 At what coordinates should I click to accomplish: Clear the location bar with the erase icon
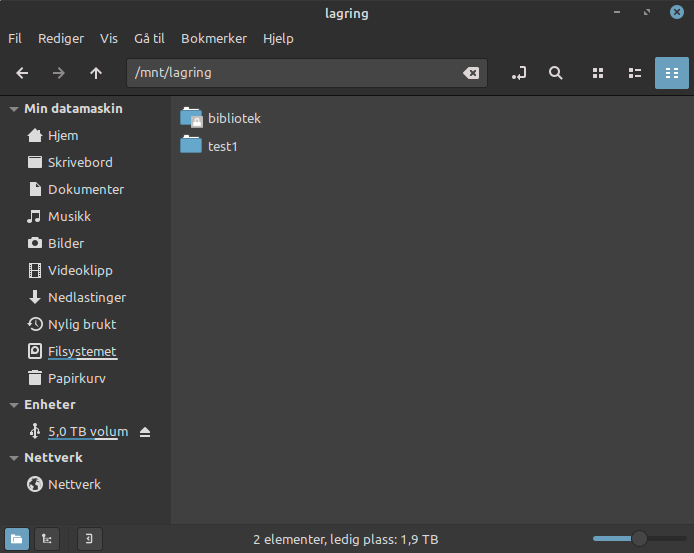[471, 73]
